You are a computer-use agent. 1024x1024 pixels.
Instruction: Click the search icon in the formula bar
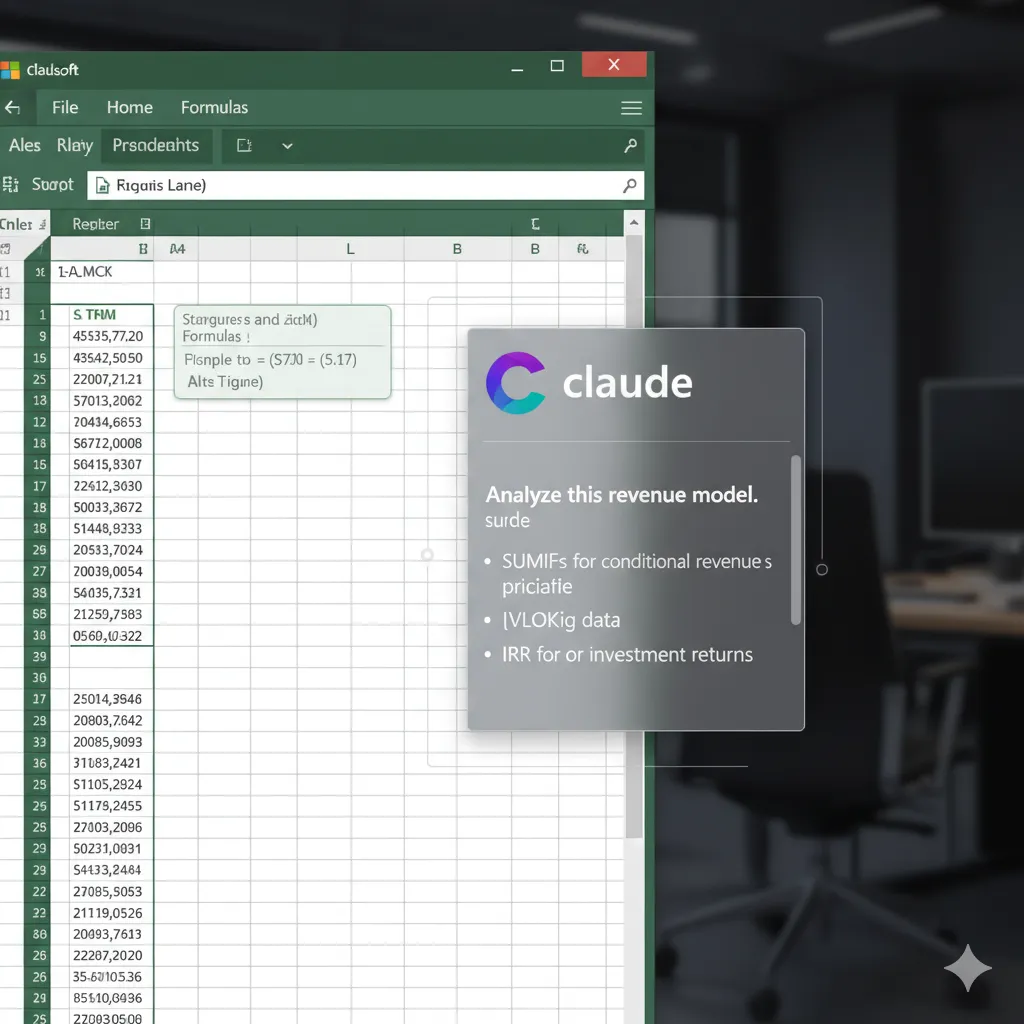pyautogui.click(x=629, y=185)
